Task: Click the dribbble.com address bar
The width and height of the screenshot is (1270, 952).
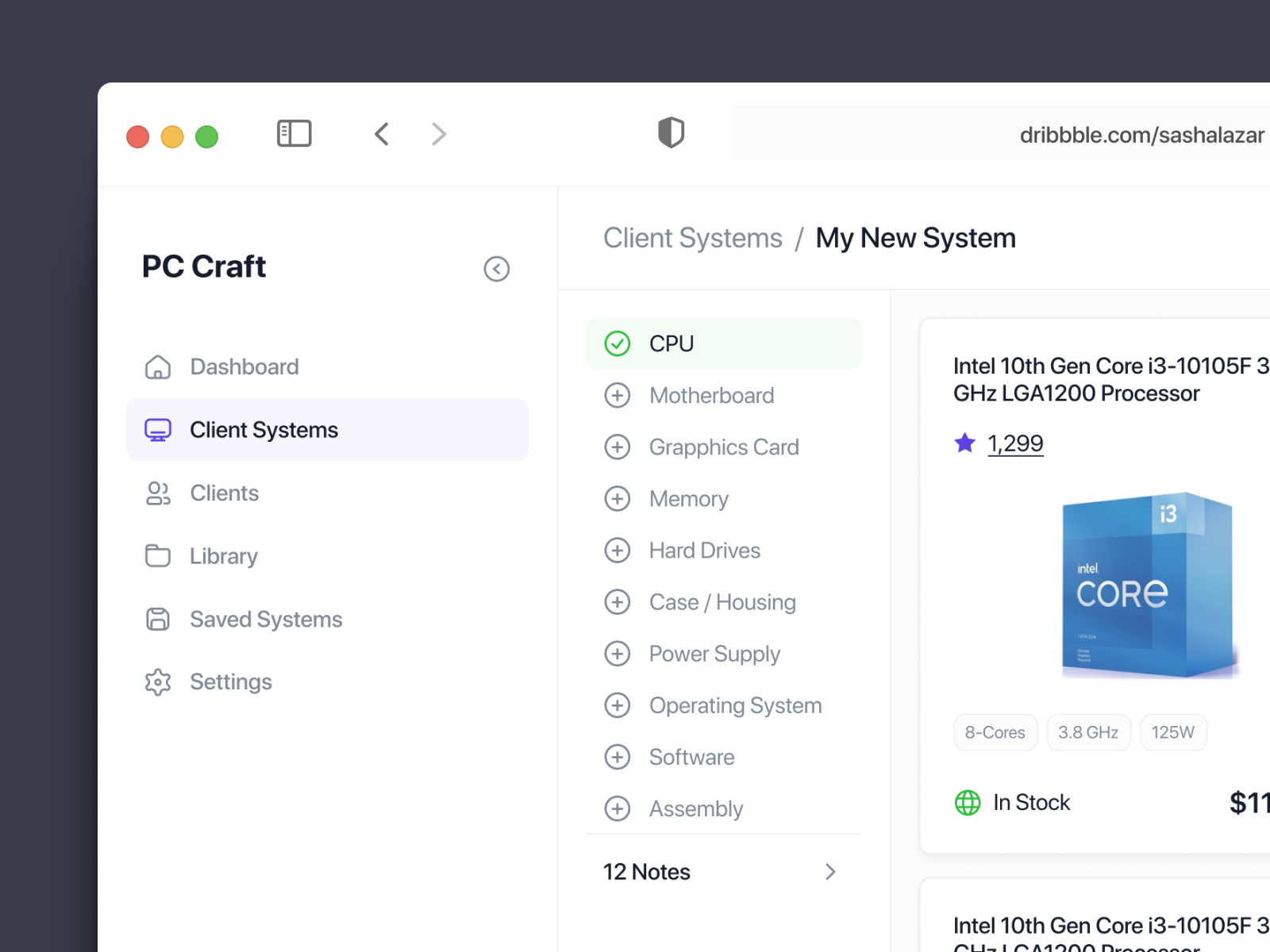Action: (x=1141, y=135)
